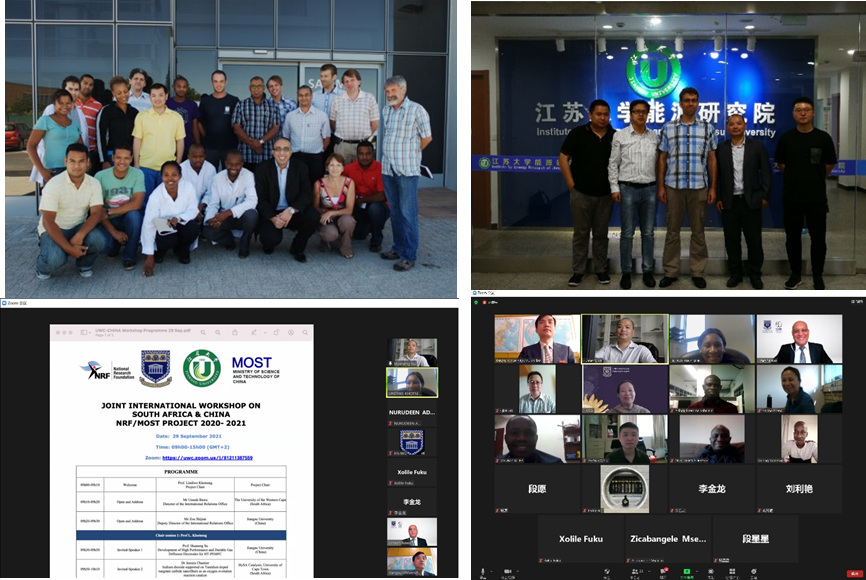866x580 pixels.
Task: Open the Breakout Rooms grid icon
Action: click(732, 571)
